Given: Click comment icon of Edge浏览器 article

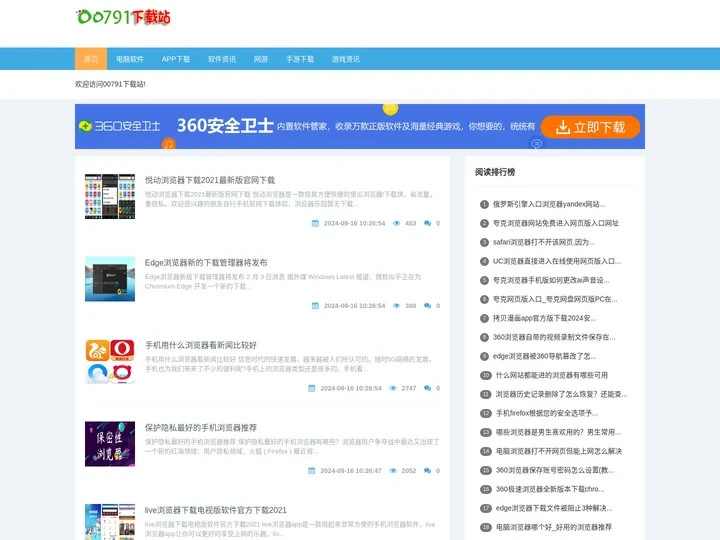Looking at the screenshot, I should point(428,306).
